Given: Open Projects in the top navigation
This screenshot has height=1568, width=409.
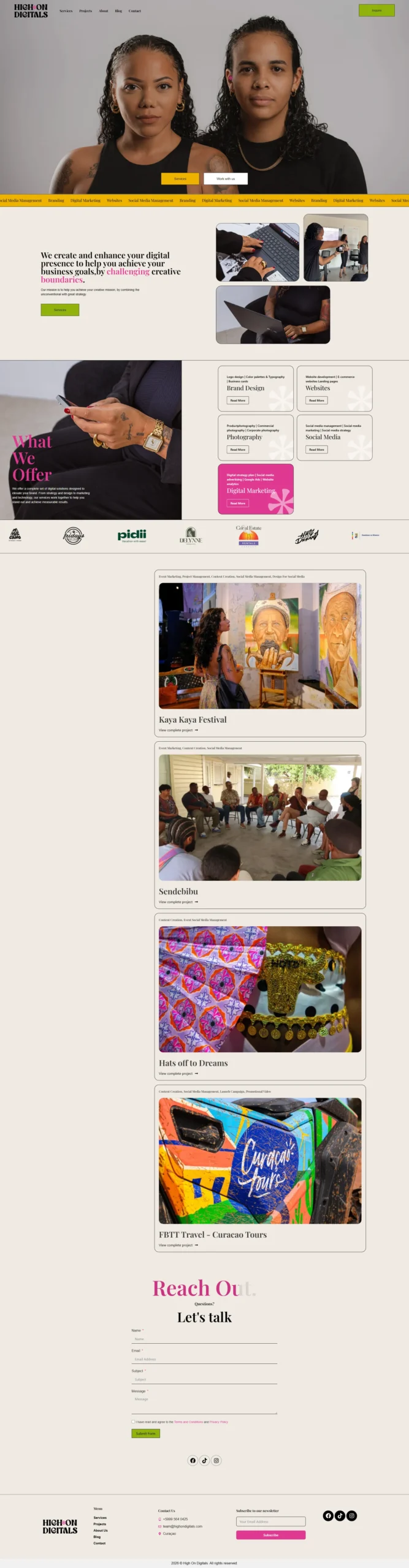Looking at the screenshot, I should click(x=86, y=11).
